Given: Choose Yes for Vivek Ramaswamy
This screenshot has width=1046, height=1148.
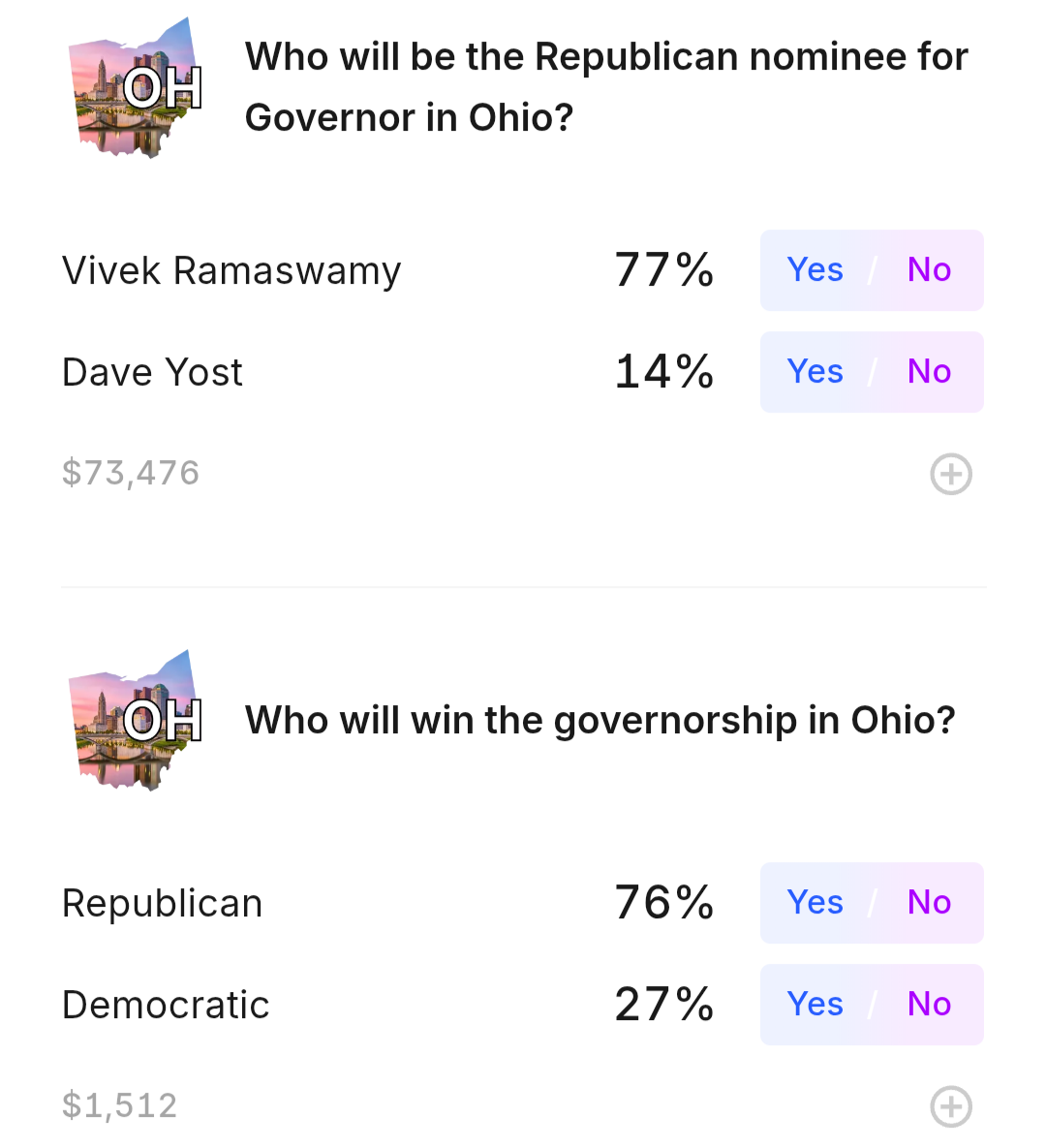Looking at the screenshot, I should click(815, 270).
